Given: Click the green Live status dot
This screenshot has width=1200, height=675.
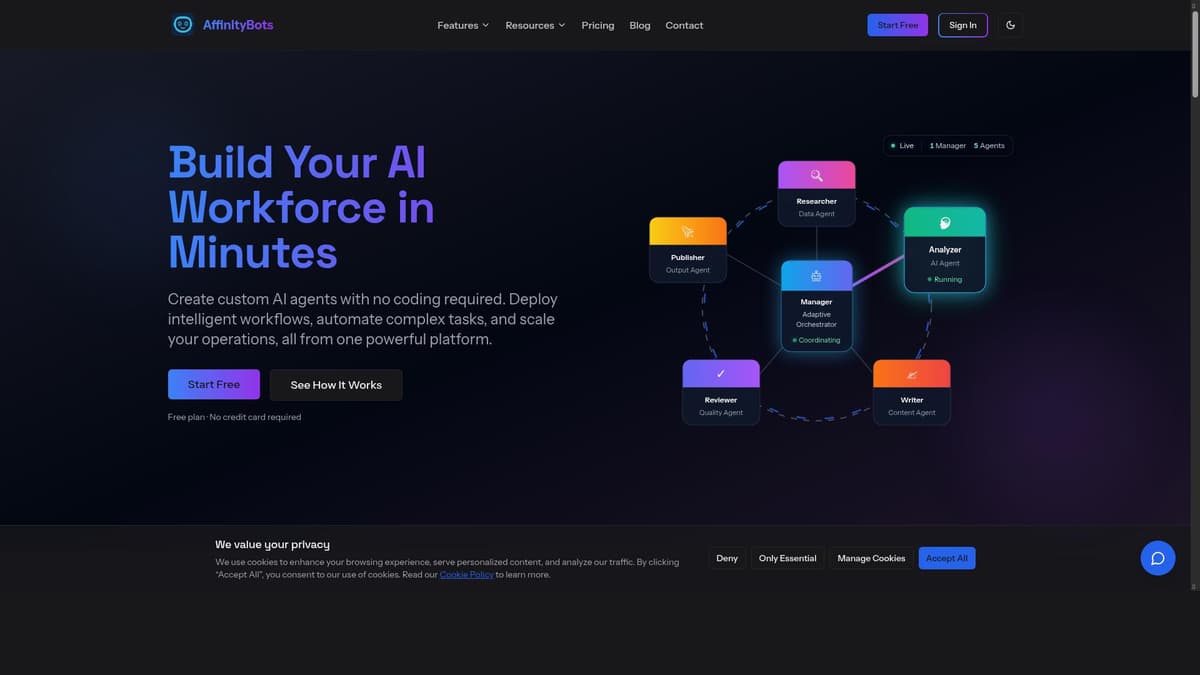Looking at the screenshot, I should (893, 145).
